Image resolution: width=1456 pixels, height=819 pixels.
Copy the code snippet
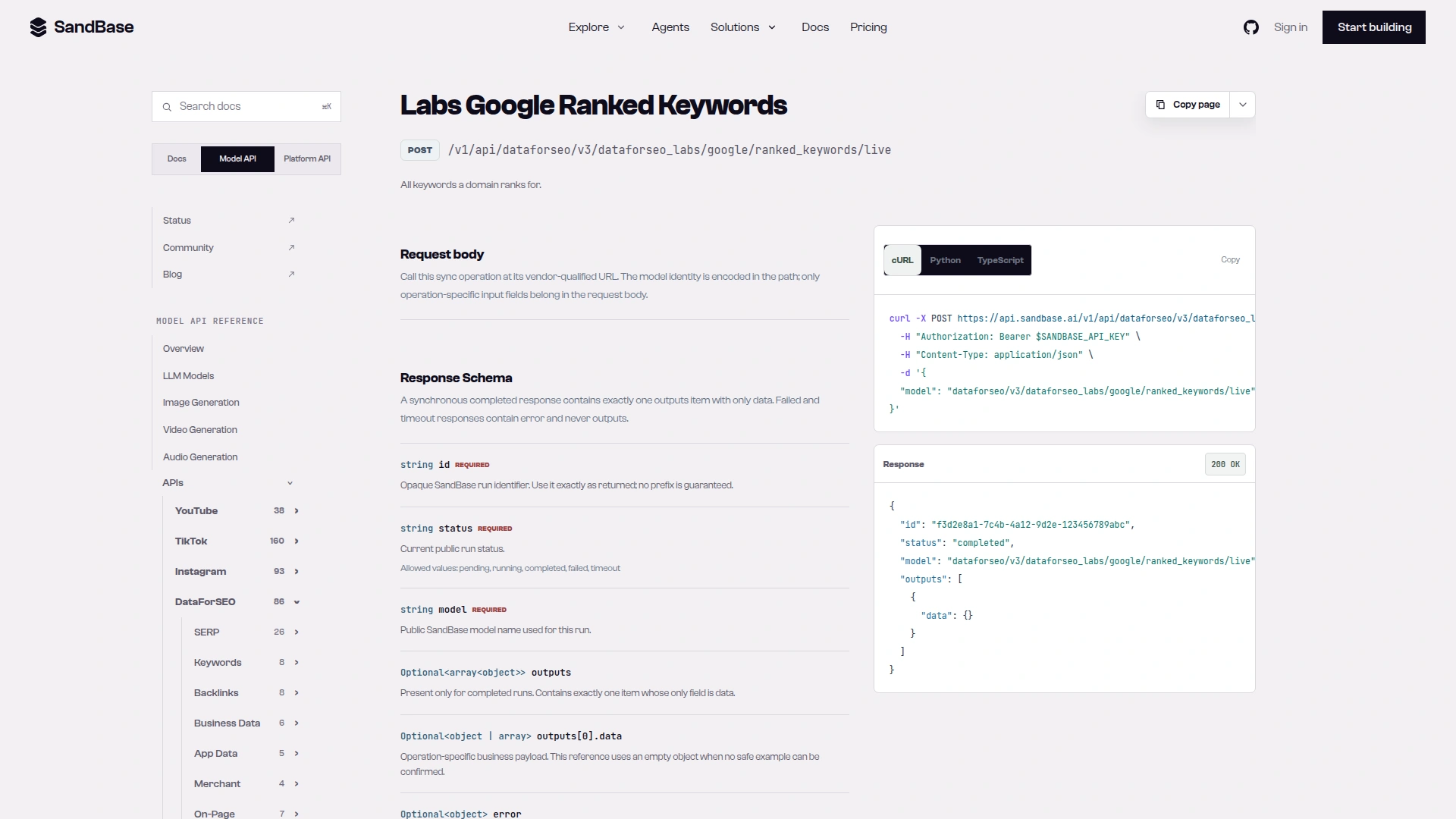pyautogui.click(x=1230, y=260)
